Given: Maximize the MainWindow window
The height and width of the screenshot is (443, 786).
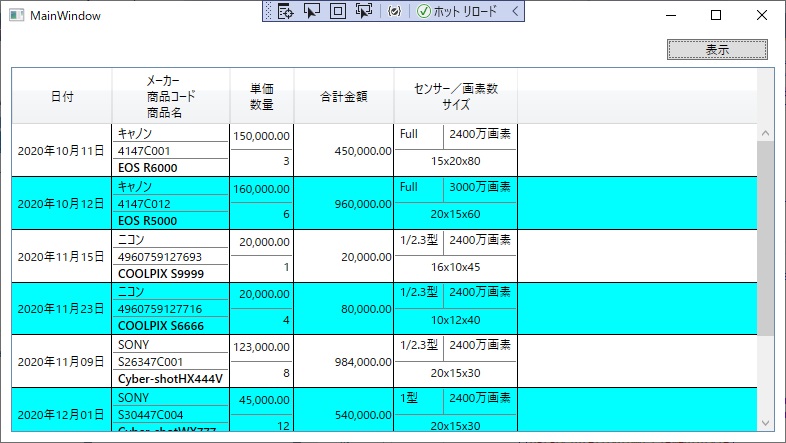Looking at the screenshot, I should coord(716,15).
